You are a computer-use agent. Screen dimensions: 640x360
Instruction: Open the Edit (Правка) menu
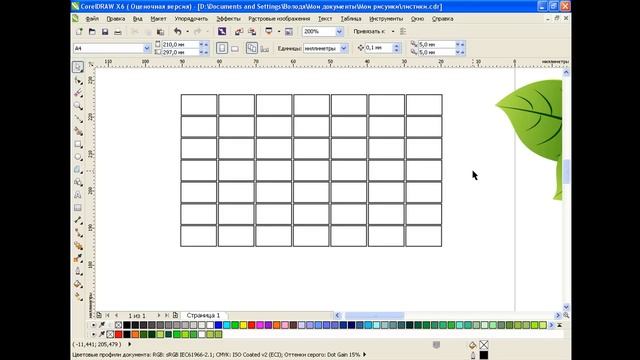coord(116,19)
